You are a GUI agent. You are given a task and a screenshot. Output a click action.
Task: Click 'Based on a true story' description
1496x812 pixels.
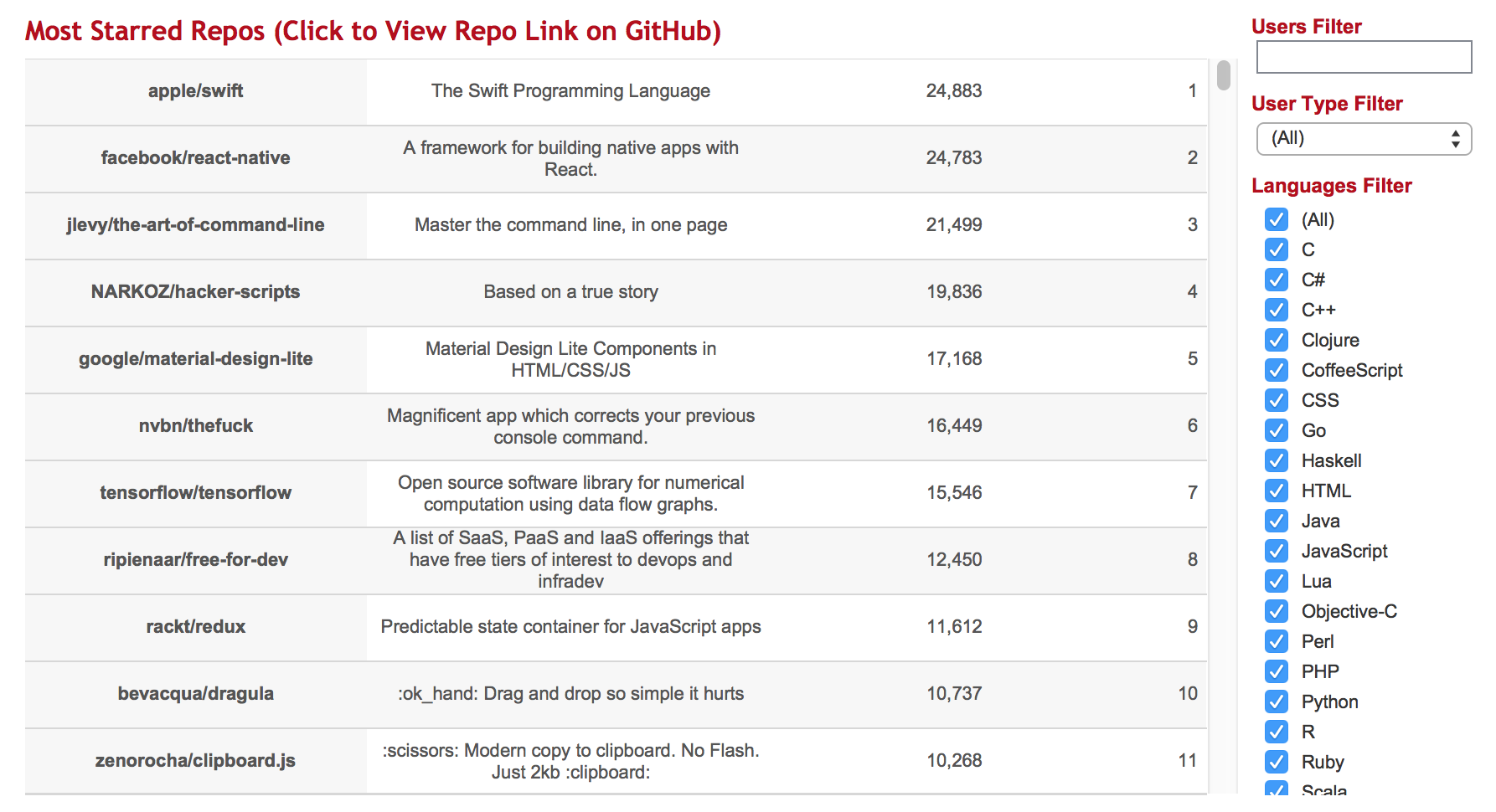[570, 291]
